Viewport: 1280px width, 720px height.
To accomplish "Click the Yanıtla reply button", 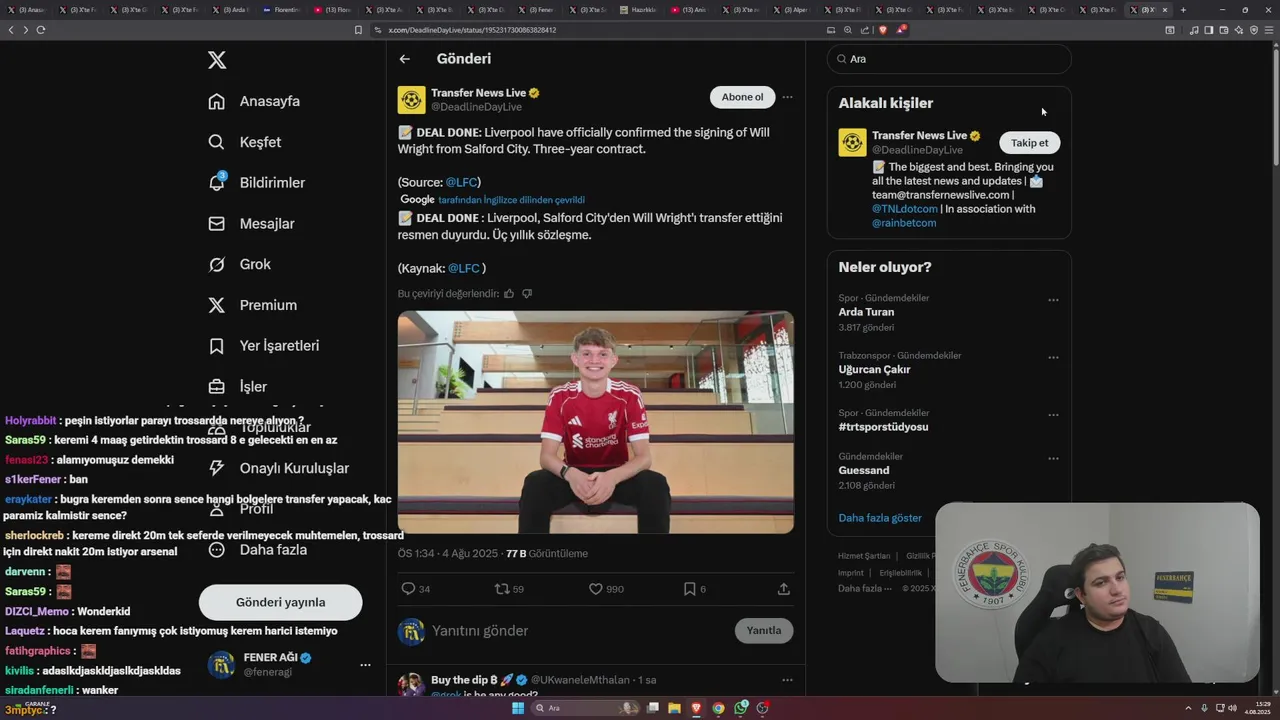I will (764, 631).
